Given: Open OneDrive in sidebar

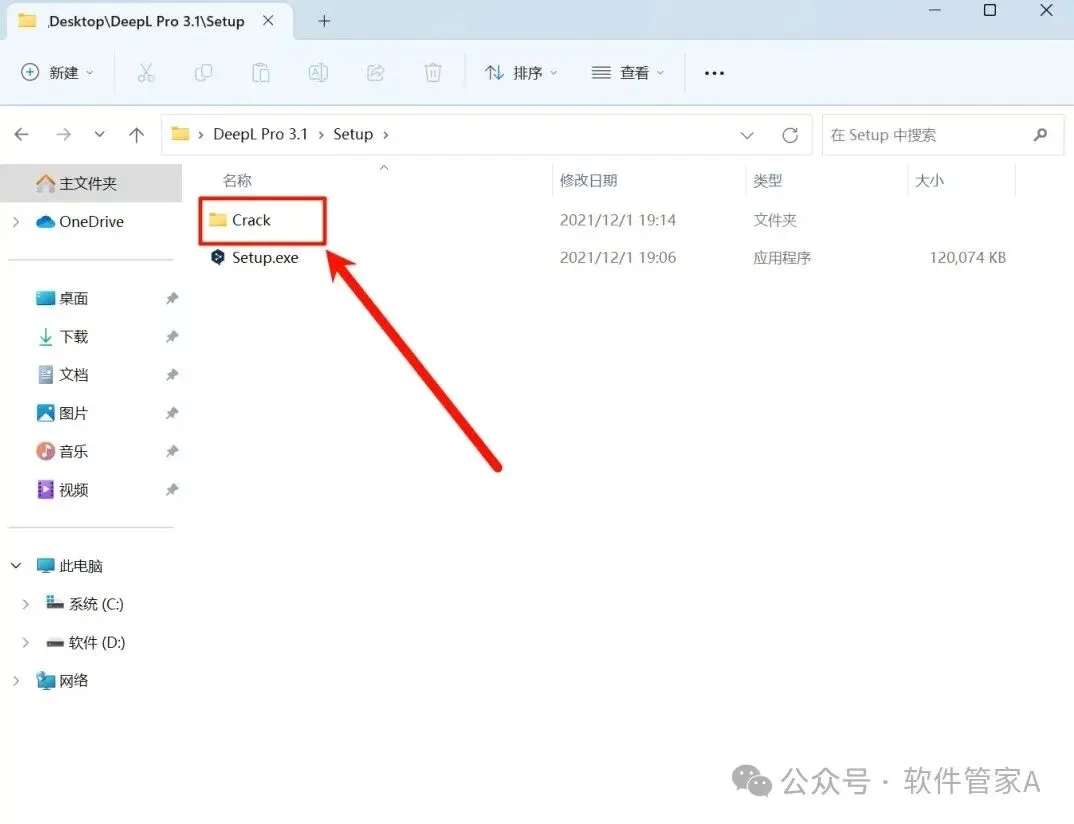Looking at the screenshot, I should pos(79,222).
